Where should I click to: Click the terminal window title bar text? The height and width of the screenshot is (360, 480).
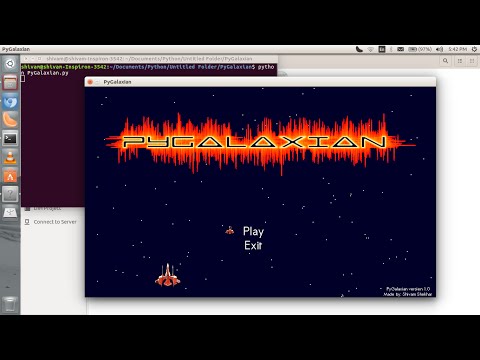149,59
